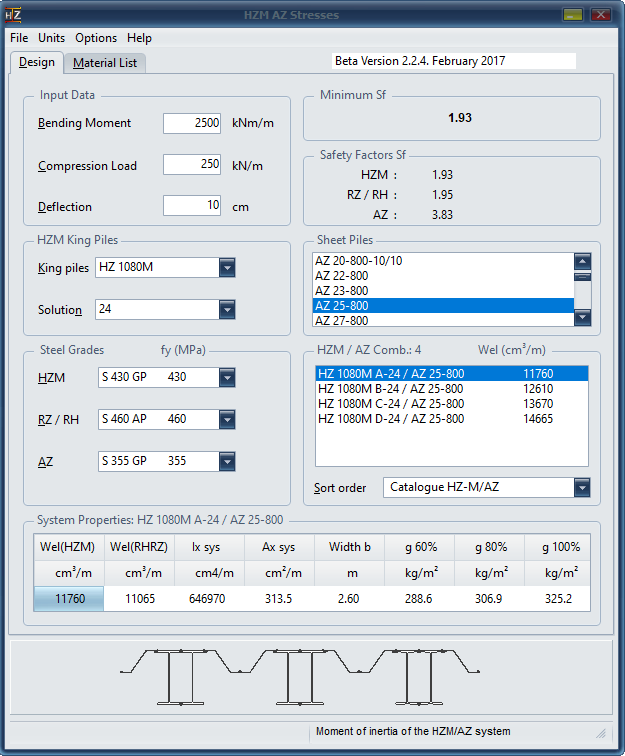Expand the King piles dropdown
This screenshot has width=625, height=756.
[227, 268]
